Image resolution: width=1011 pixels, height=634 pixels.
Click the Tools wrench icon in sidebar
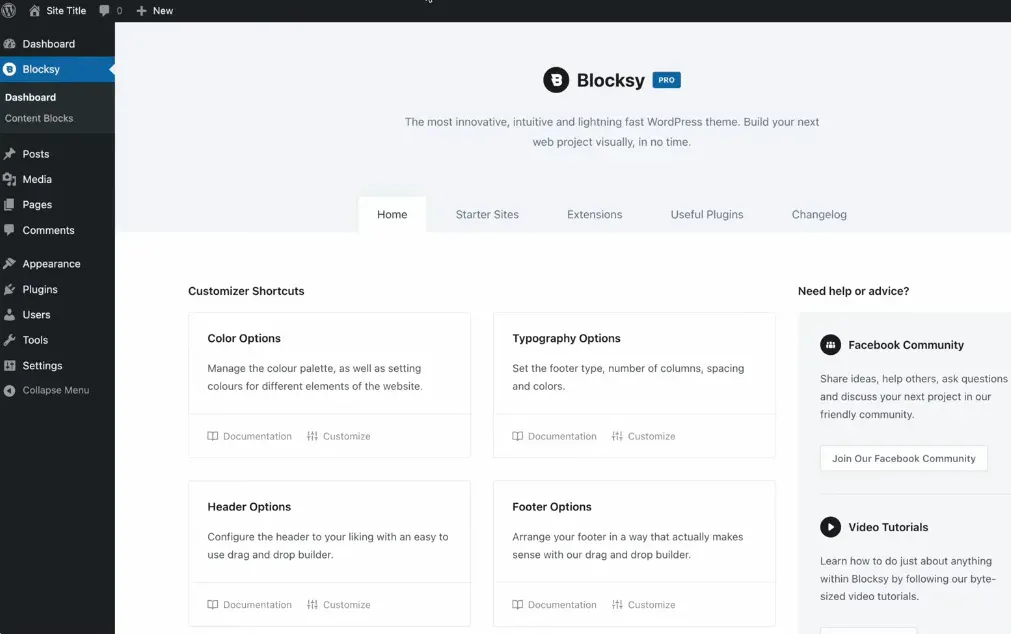(10, 340)
